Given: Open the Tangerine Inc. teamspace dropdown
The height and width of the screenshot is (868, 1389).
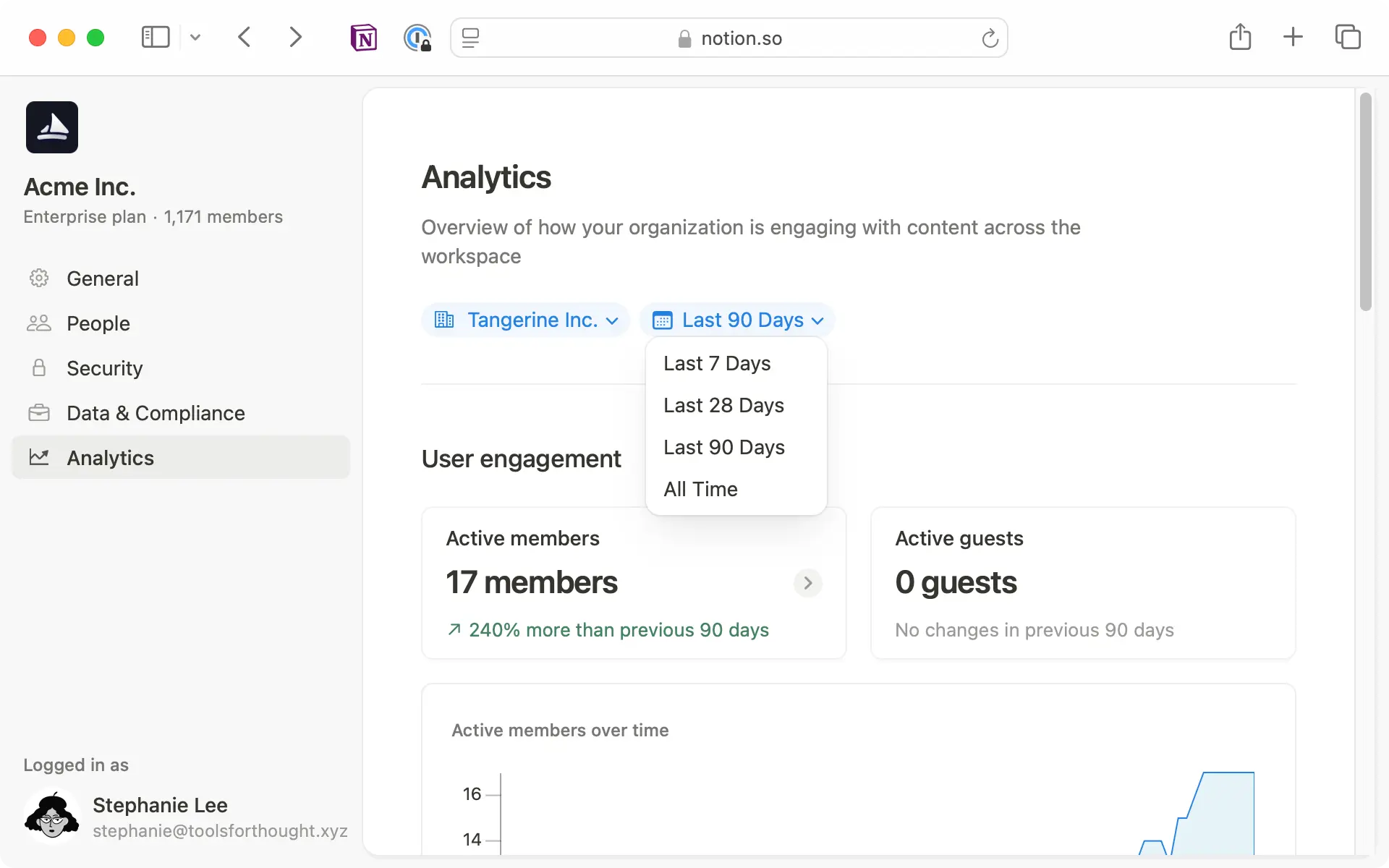Looking at the screenshot, I should 526,320.
